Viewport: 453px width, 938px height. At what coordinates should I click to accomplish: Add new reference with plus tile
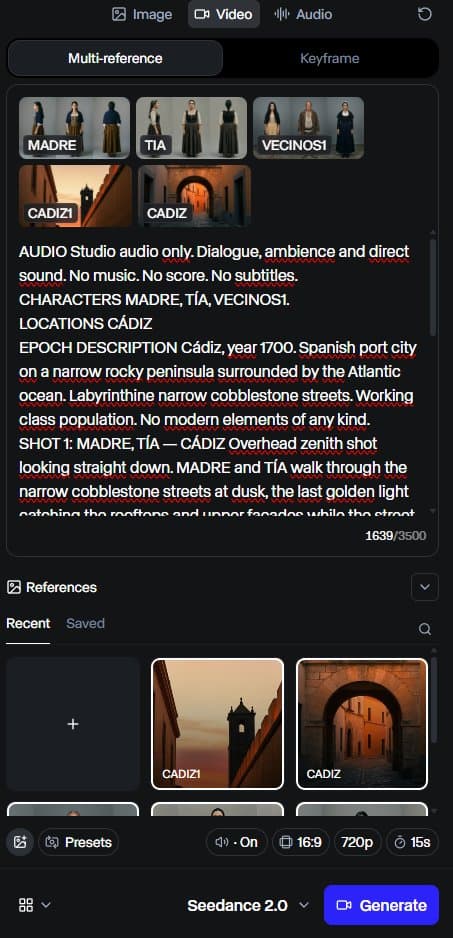coord(73,724)
